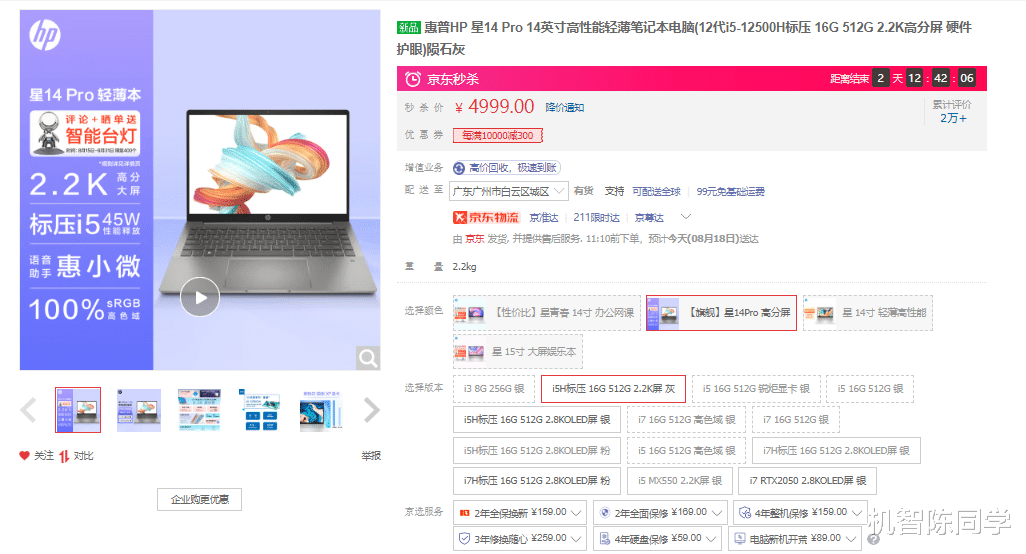Choose version i3 8G 256G 银
Image resolution: width=1026 pixels, height=554 pixels.
point(494,389)
